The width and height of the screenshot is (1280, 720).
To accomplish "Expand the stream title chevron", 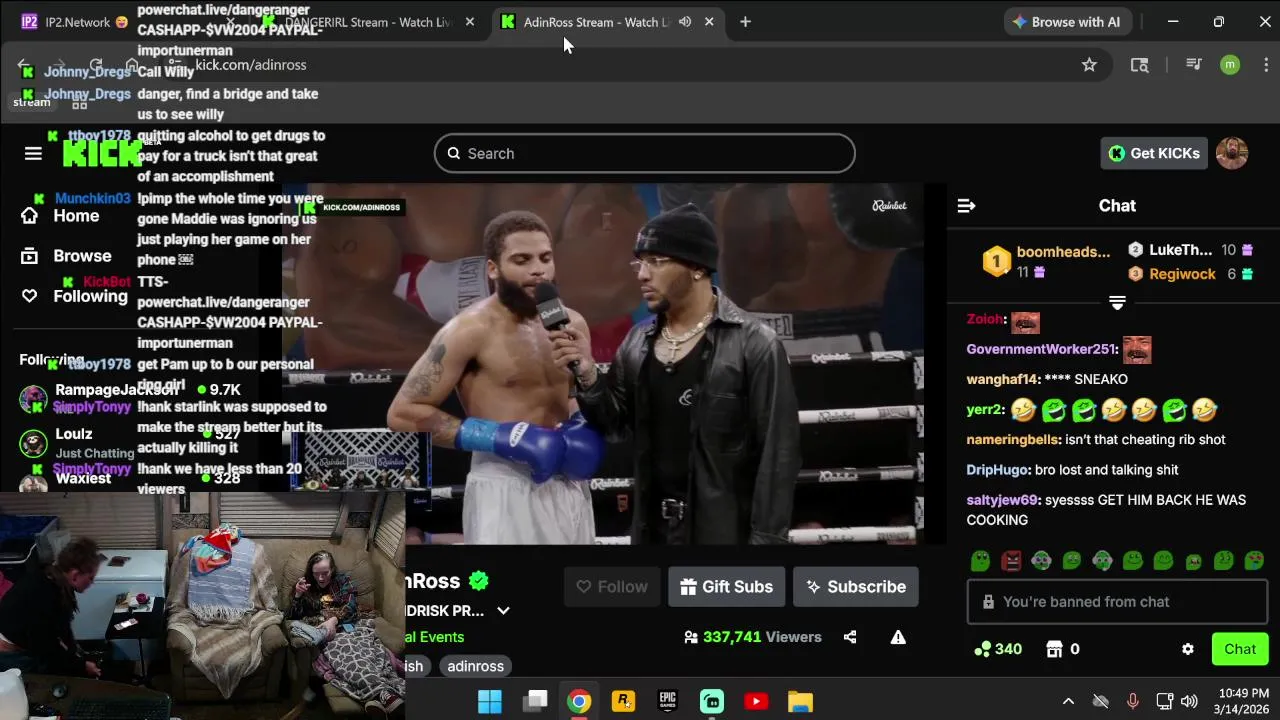I will 503,611.
